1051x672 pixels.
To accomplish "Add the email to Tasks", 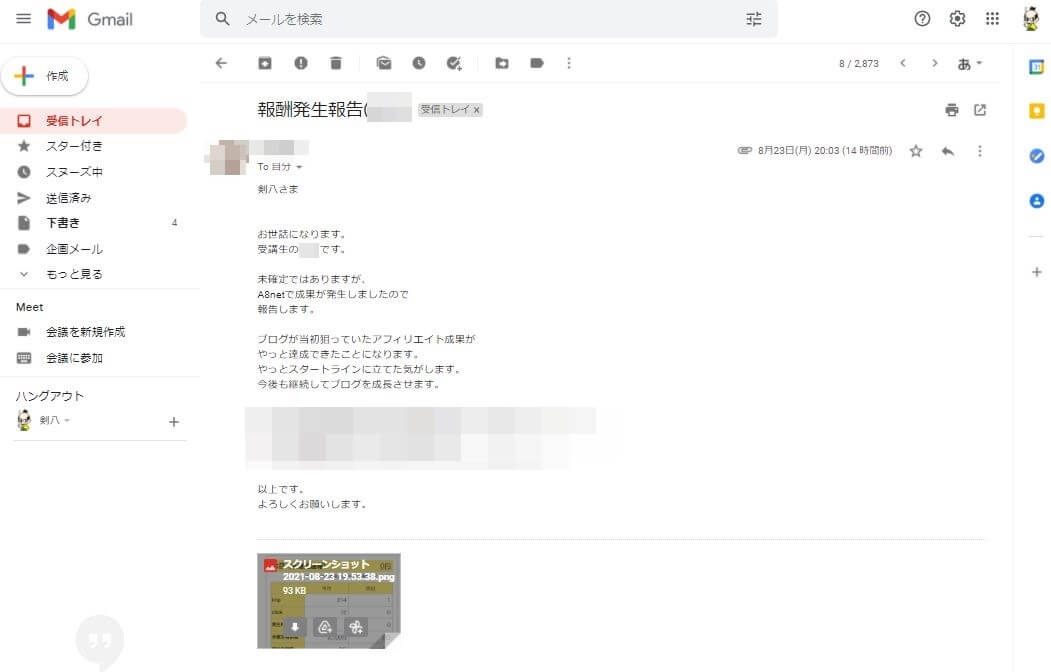I will coord(454,63).
